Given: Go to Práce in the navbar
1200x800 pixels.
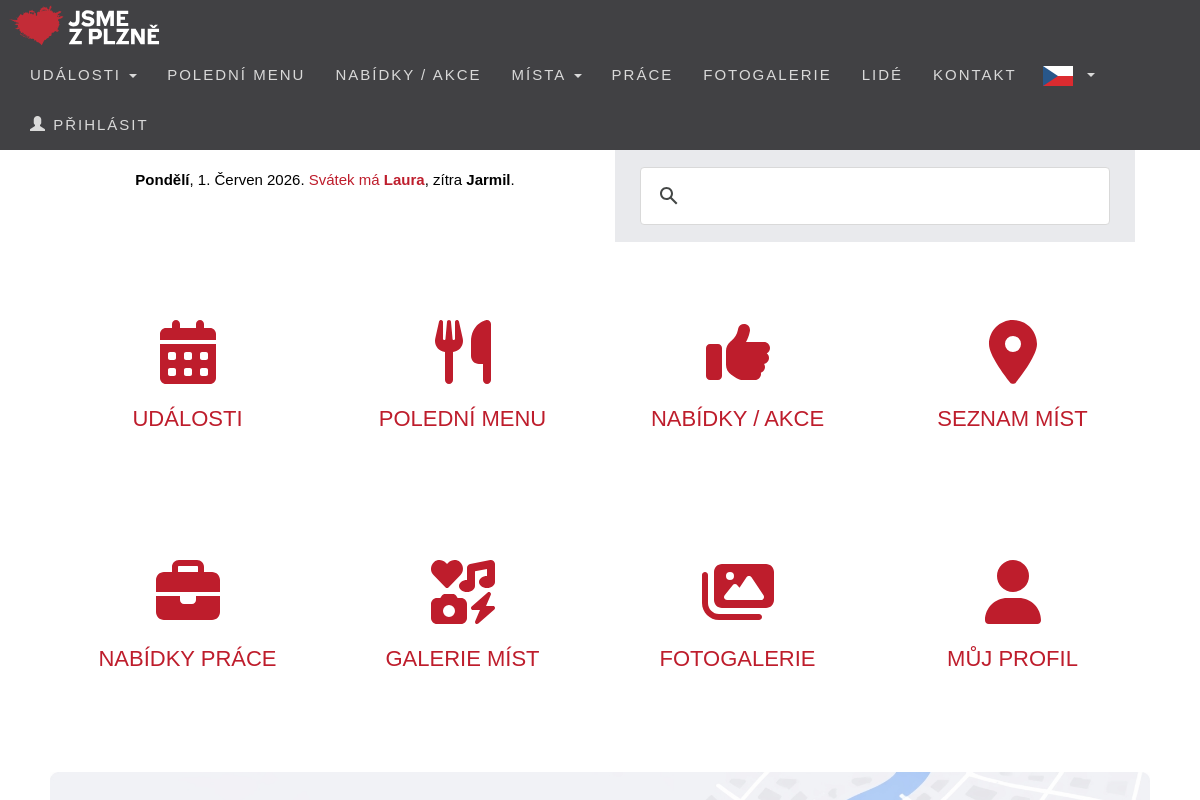Looking at the screenshot, I should (x=642, y=75).
